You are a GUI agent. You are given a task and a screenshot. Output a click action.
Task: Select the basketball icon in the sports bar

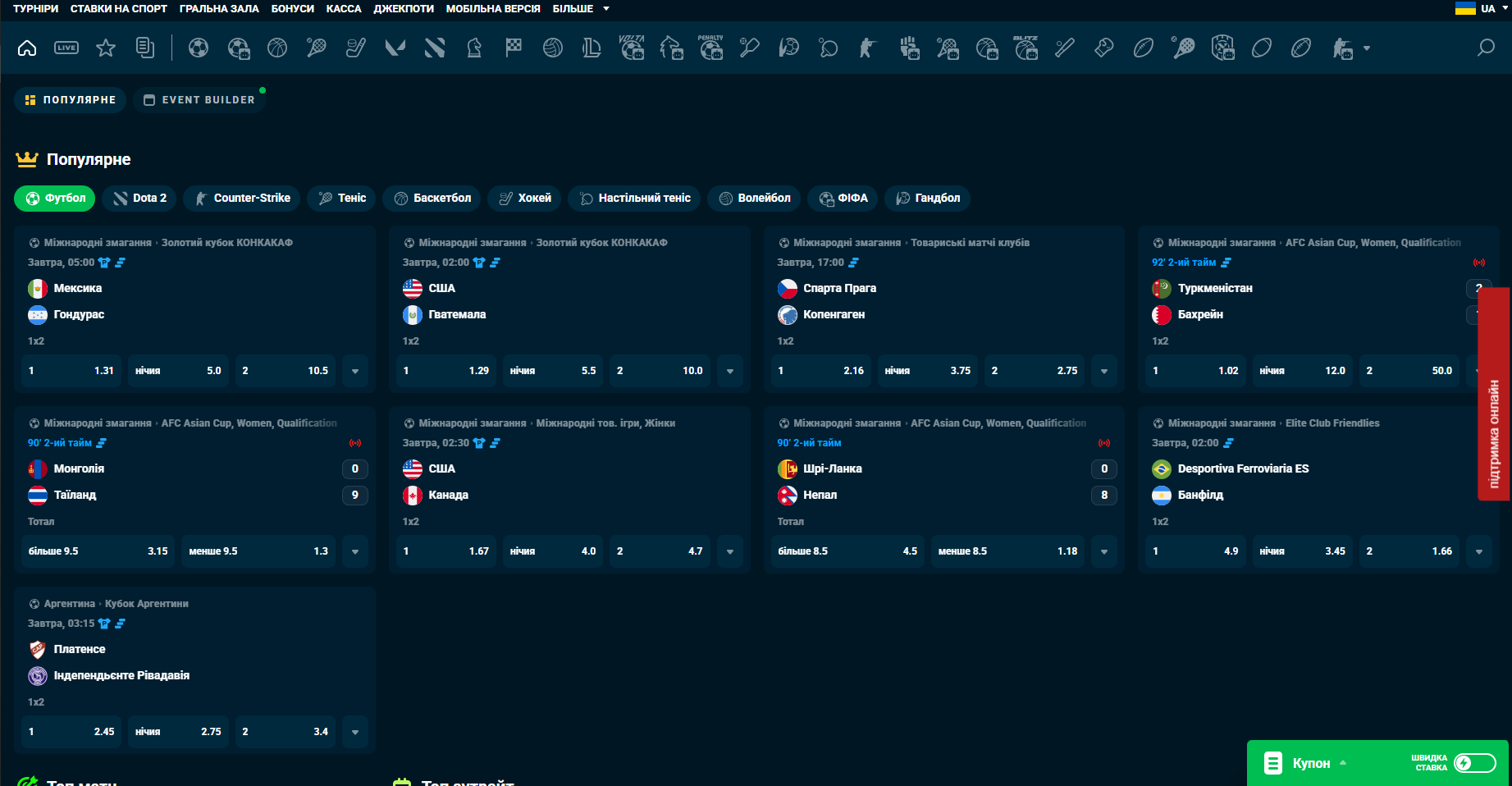coord(277,48)
